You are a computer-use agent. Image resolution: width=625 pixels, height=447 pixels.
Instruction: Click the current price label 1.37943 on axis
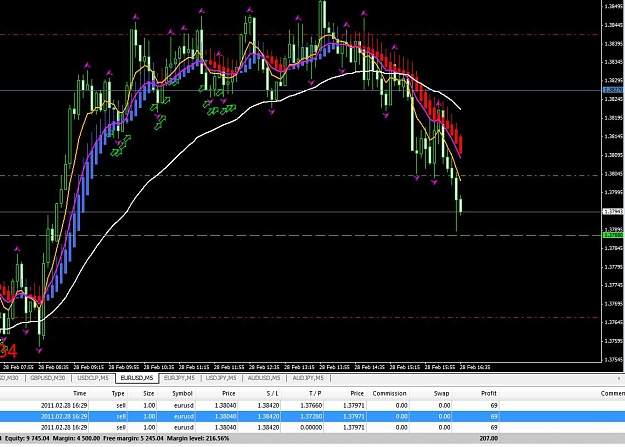click(613, 212)
